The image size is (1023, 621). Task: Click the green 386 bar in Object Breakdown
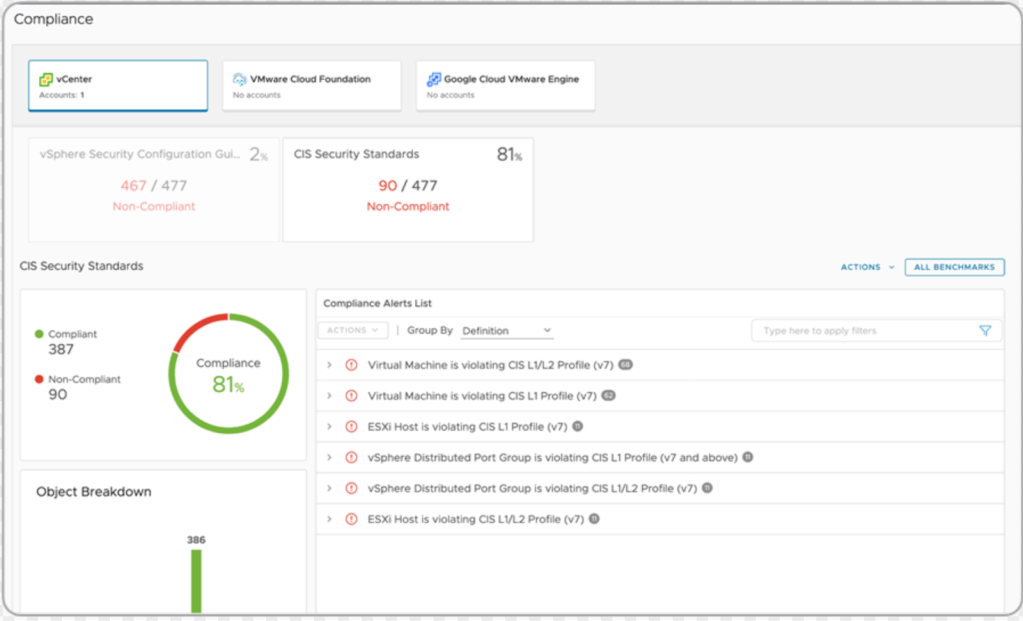coord(196,581)
